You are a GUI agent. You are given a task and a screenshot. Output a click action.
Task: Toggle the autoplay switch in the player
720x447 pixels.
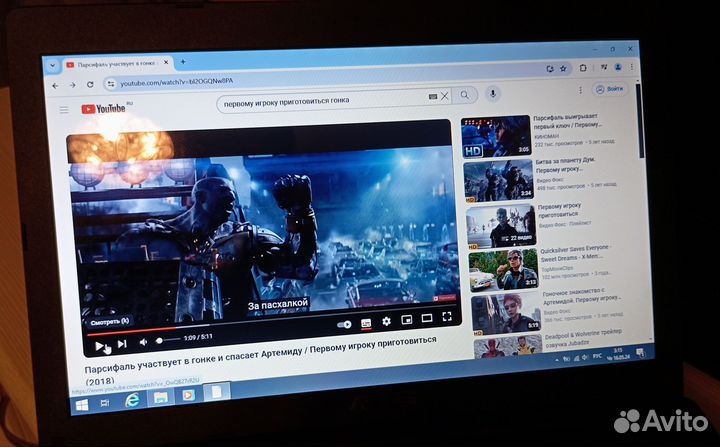(344, 325)
